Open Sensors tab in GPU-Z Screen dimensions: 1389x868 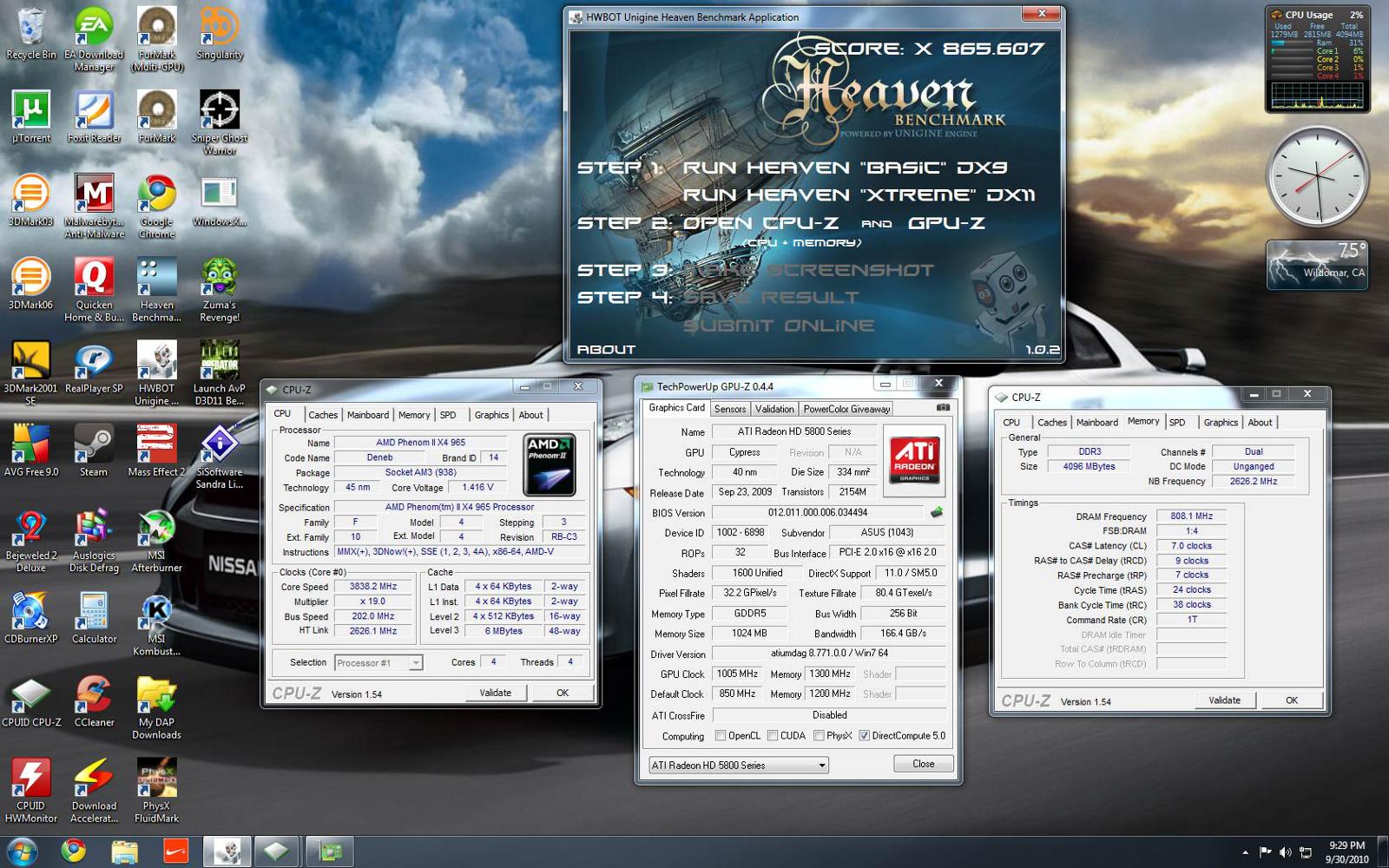[730, 409]
